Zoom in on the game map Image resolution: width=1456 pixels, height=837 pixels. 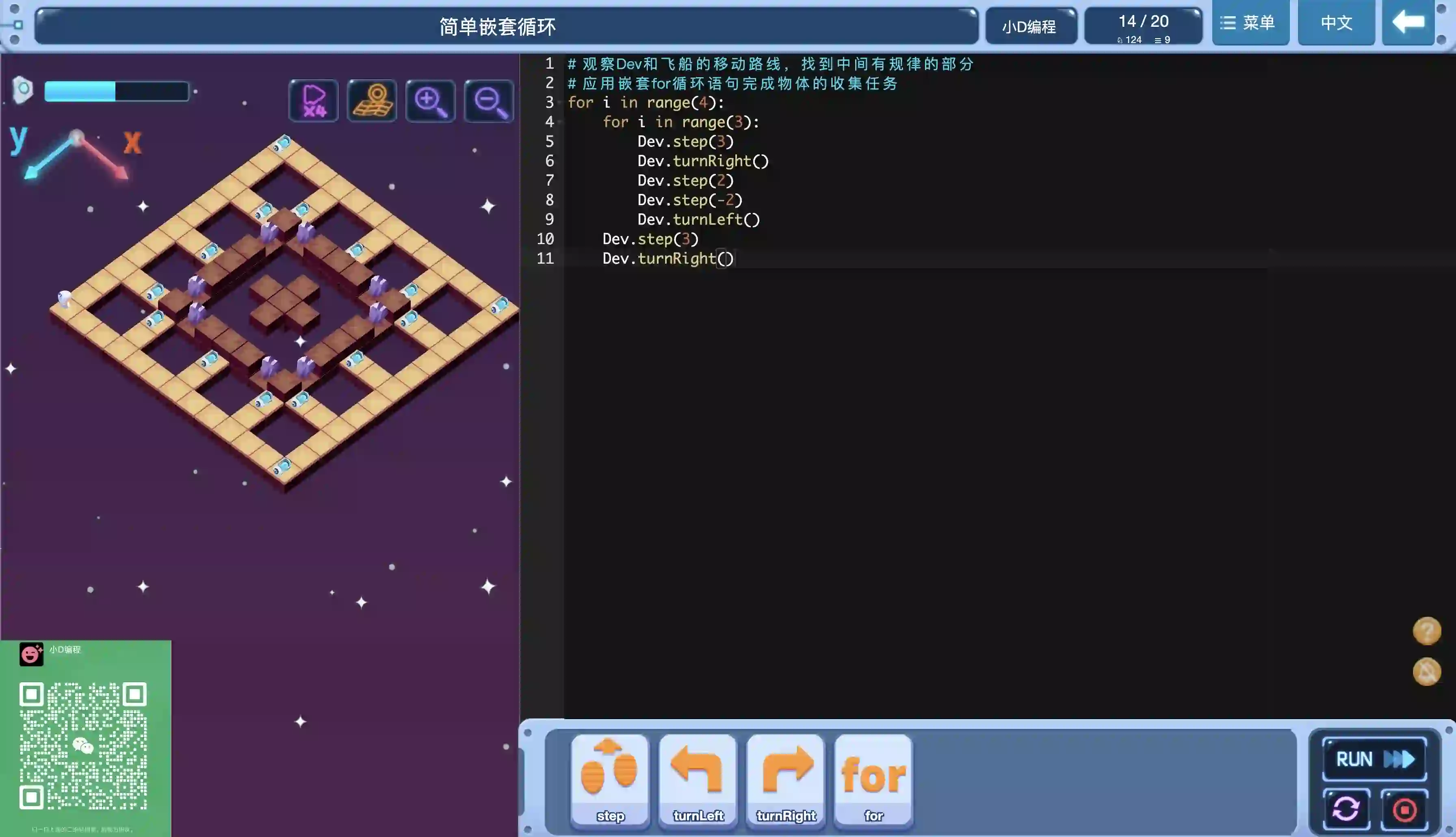[430, 101]
